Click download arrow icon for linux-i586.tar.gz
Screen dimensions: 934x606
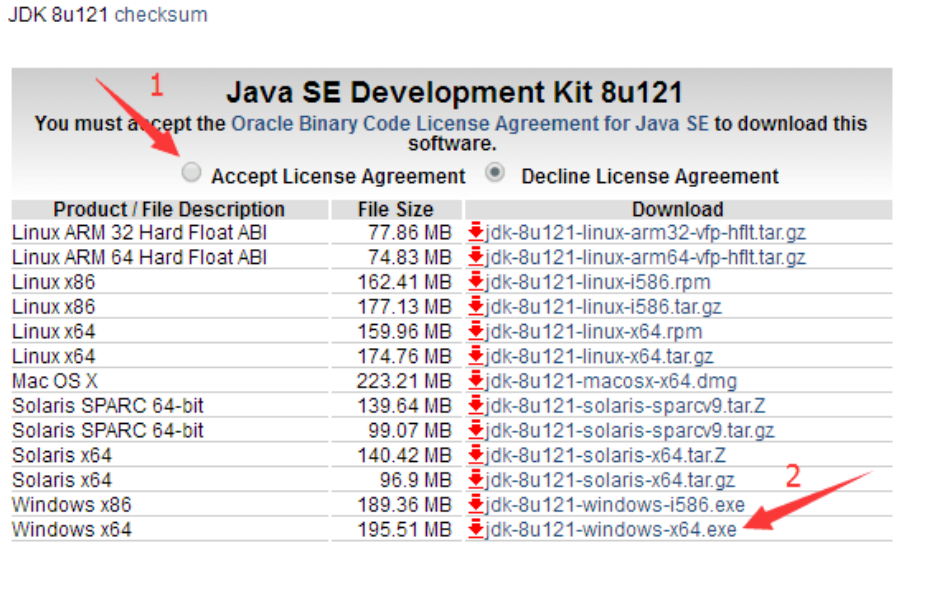(476, 306)
